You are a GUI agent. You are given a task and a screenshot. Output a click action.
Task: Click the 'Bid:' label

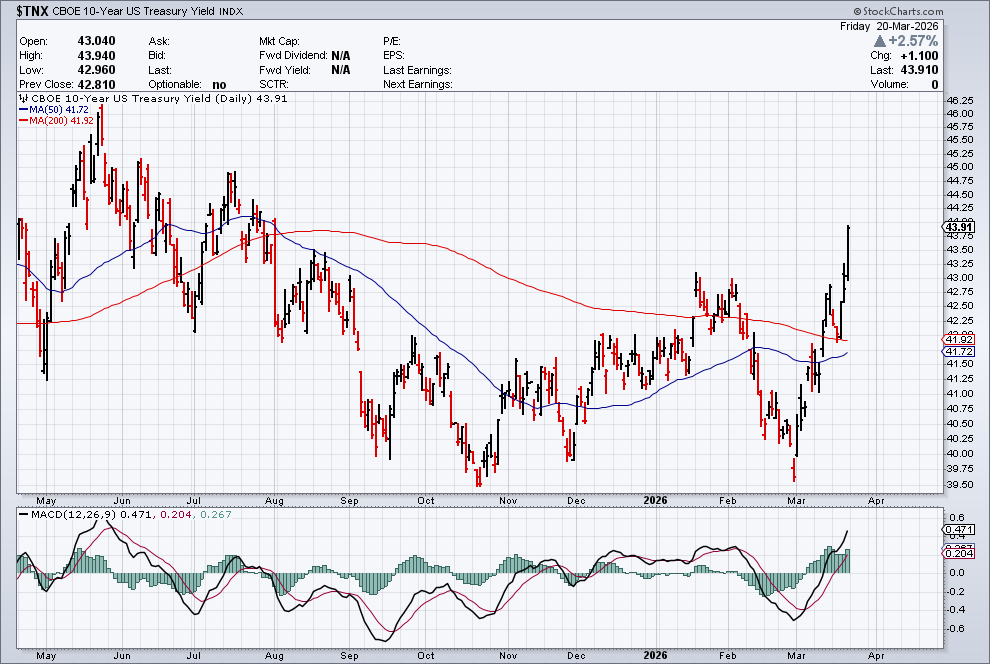coord(157,56)
